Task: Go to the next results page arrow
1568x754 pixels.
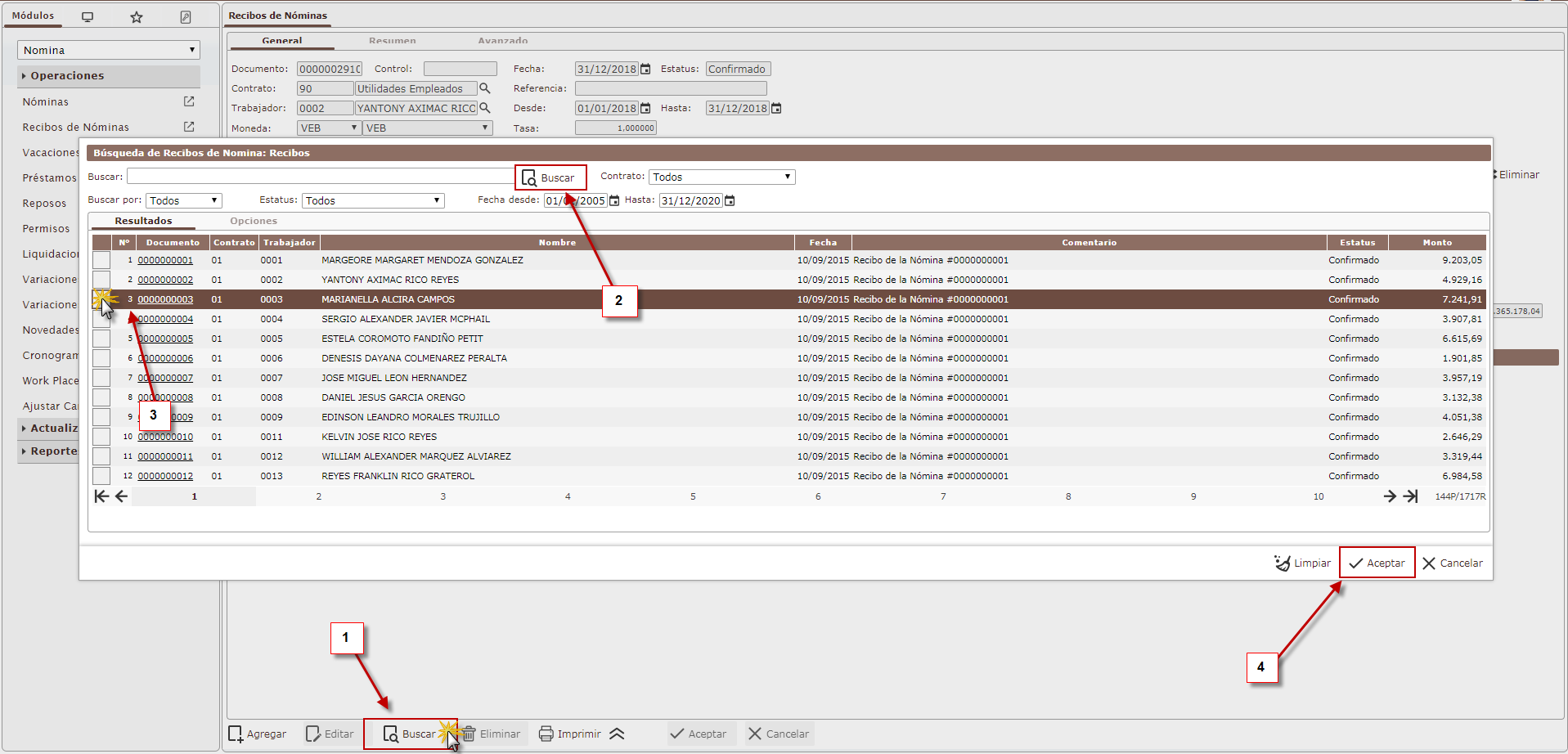Action: tap(1389, 496)
